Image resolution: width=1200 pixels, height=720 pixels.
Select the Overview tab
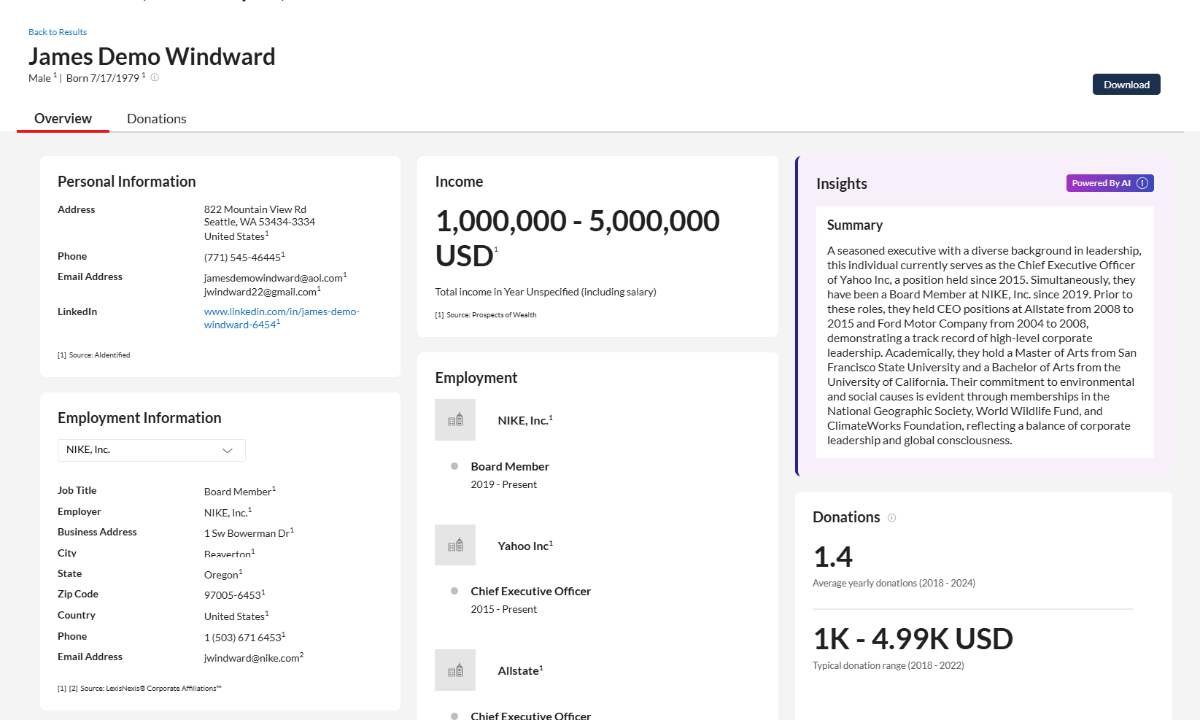[62, 118]
